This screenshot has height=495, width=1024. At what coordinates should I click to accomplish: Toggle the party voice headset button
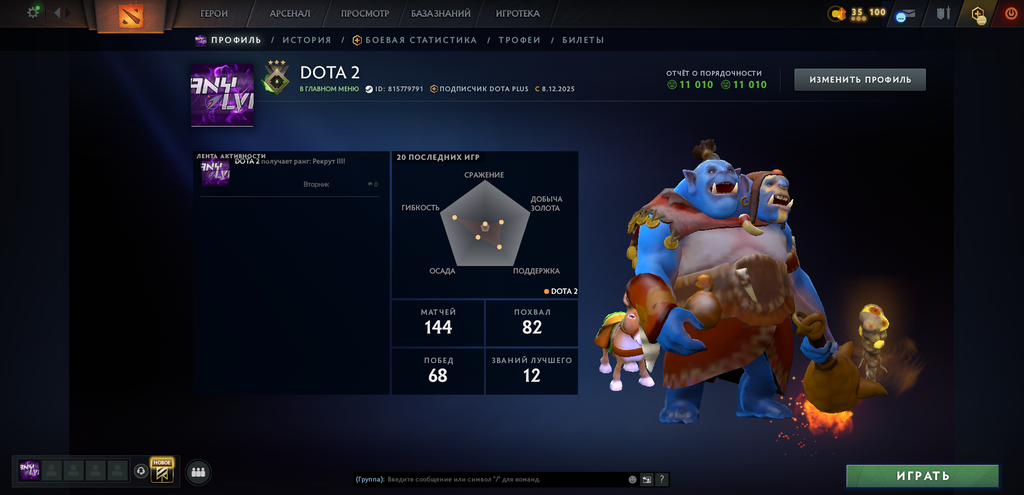[140, 471]
